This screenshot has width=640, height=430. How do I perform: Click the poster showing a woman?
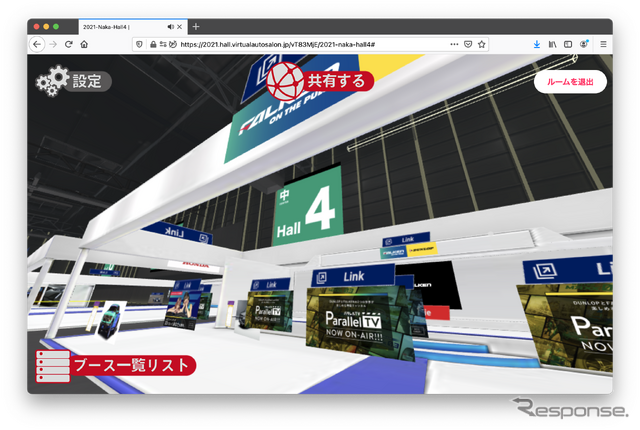182,310
